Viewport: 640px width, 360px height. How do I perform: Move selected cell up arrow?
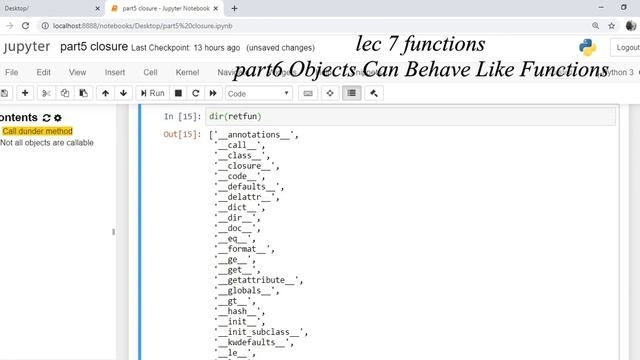point(105,93)
